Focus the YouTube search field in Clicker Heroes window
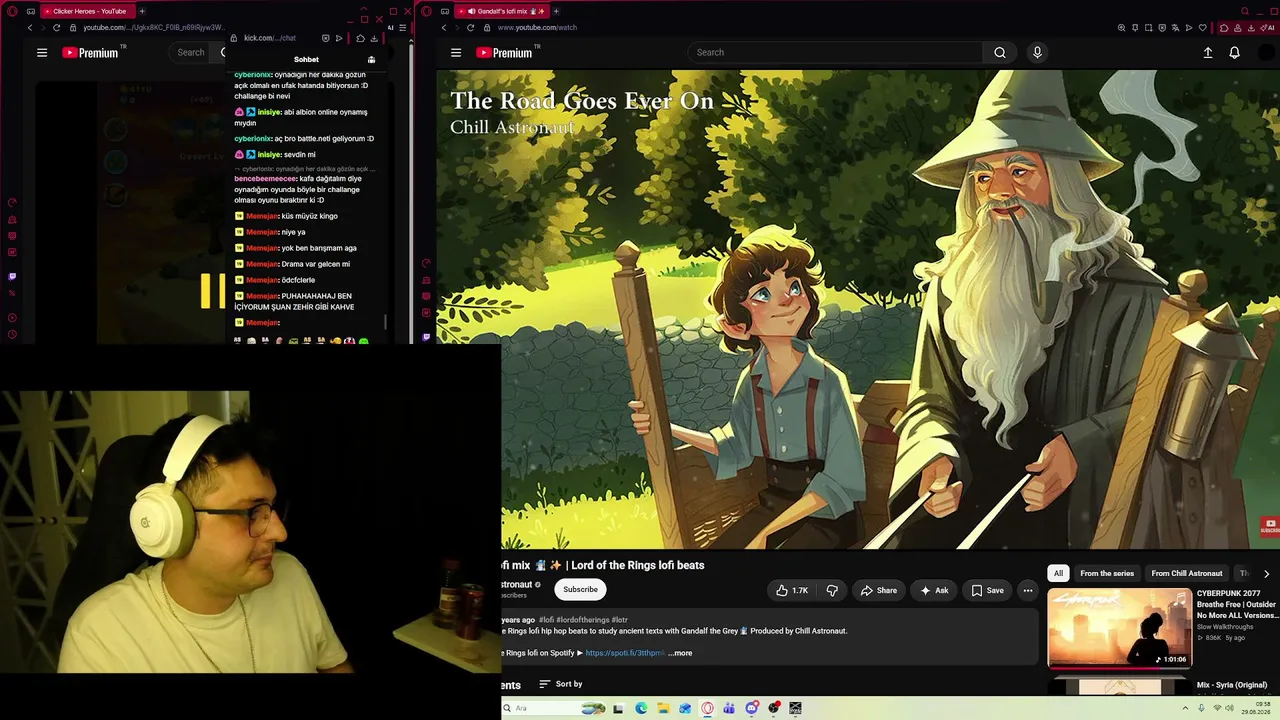The width and height of the screenshot is (1280, 720). (x=190, y=53)
